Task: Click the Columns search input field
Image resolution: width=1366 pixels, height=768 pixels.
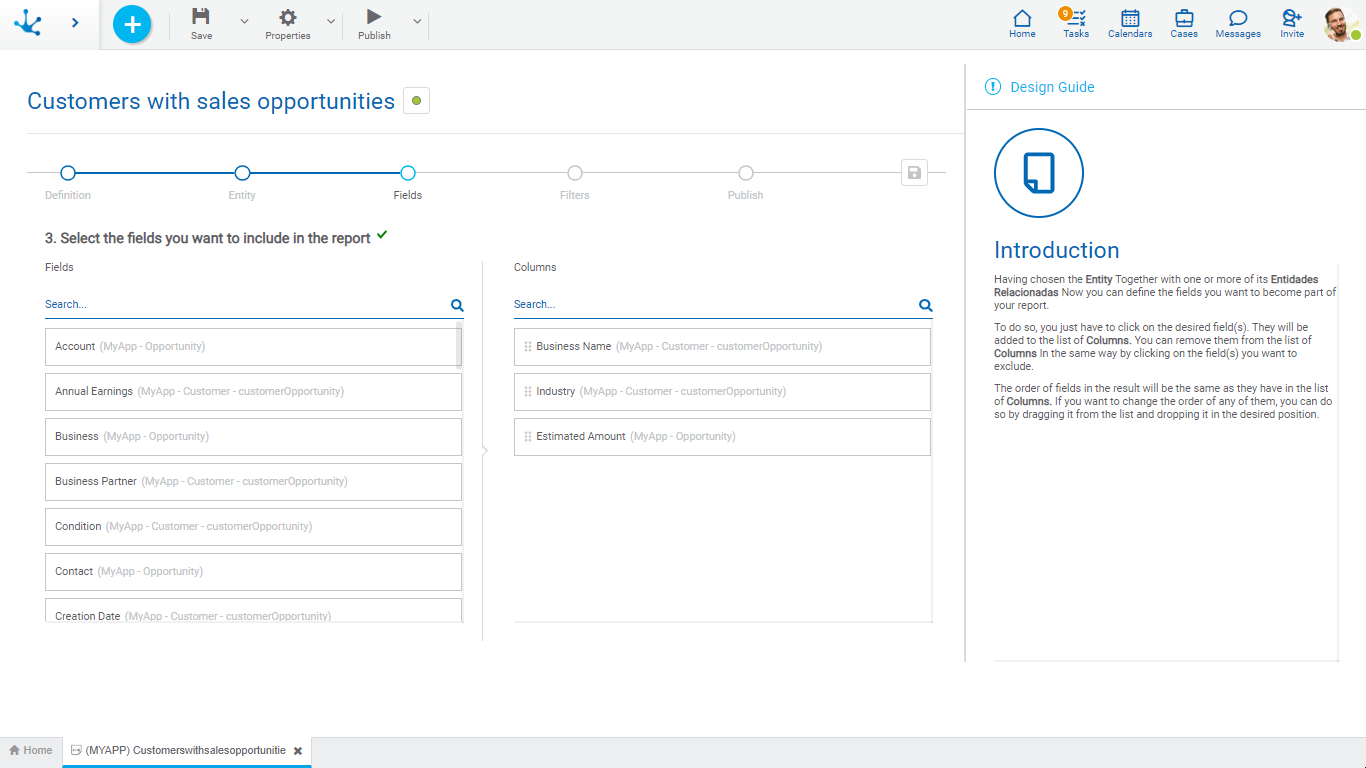Action: pos(712,304)
